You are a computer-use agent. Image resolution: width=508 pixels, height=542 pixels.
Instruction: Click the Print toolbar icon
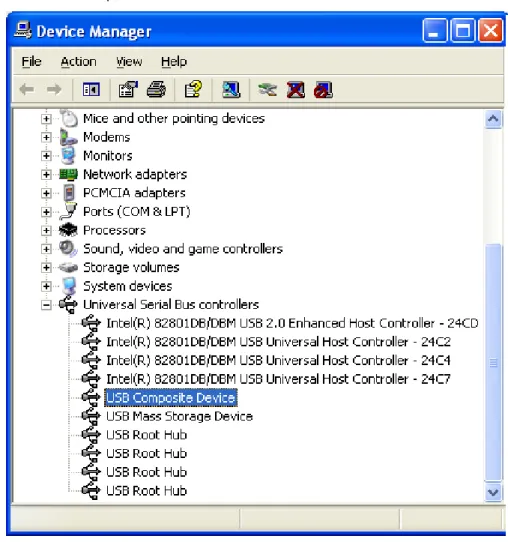pos(156,90)
